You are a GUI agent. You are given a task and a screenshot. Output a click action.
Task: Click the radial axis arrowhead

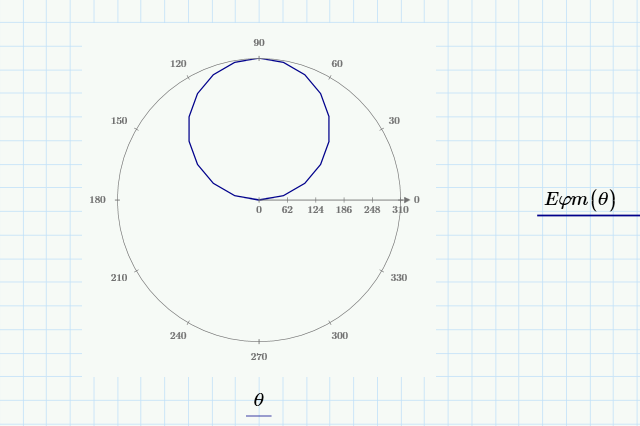(407, 200)
